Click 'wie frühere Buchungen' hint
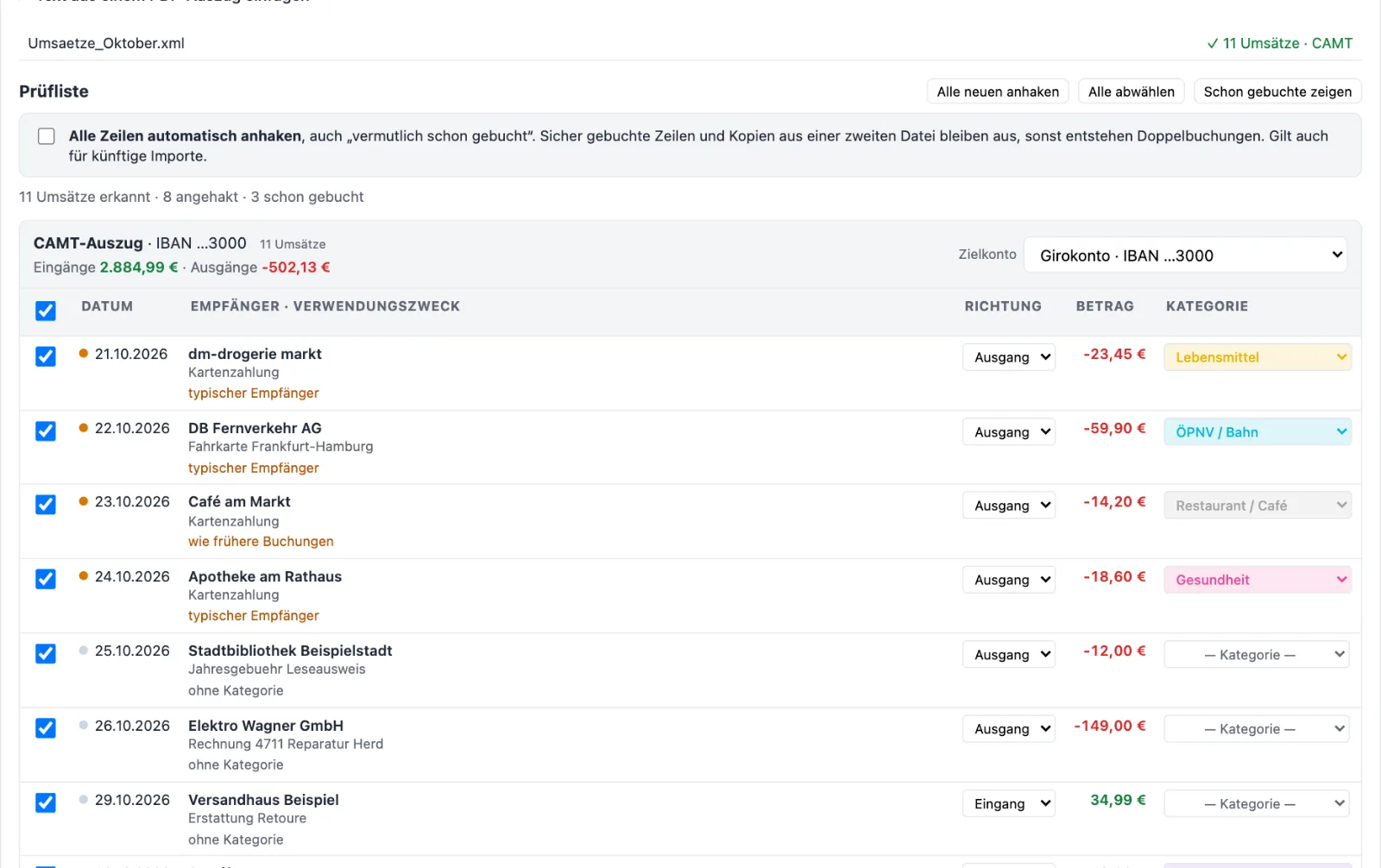The width and height of the screenshot is (1381, 868). (261, 542)
